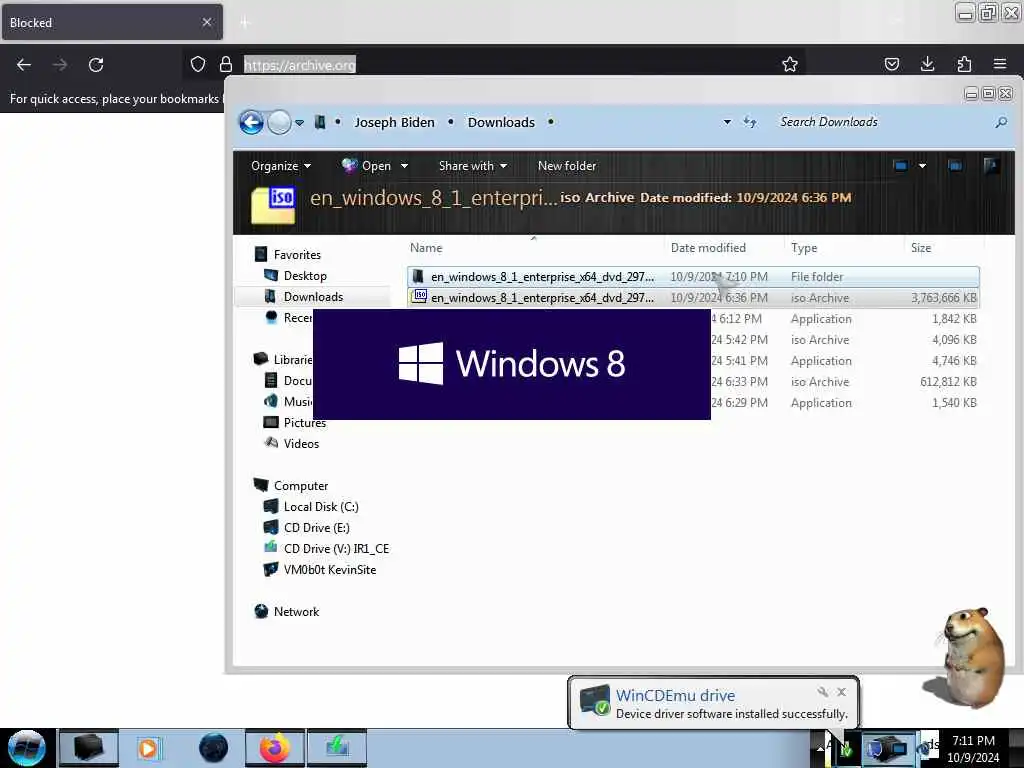Close the WinCDEmu notification balloon
Screen dimensions: 1024x768
pos(842,692)
